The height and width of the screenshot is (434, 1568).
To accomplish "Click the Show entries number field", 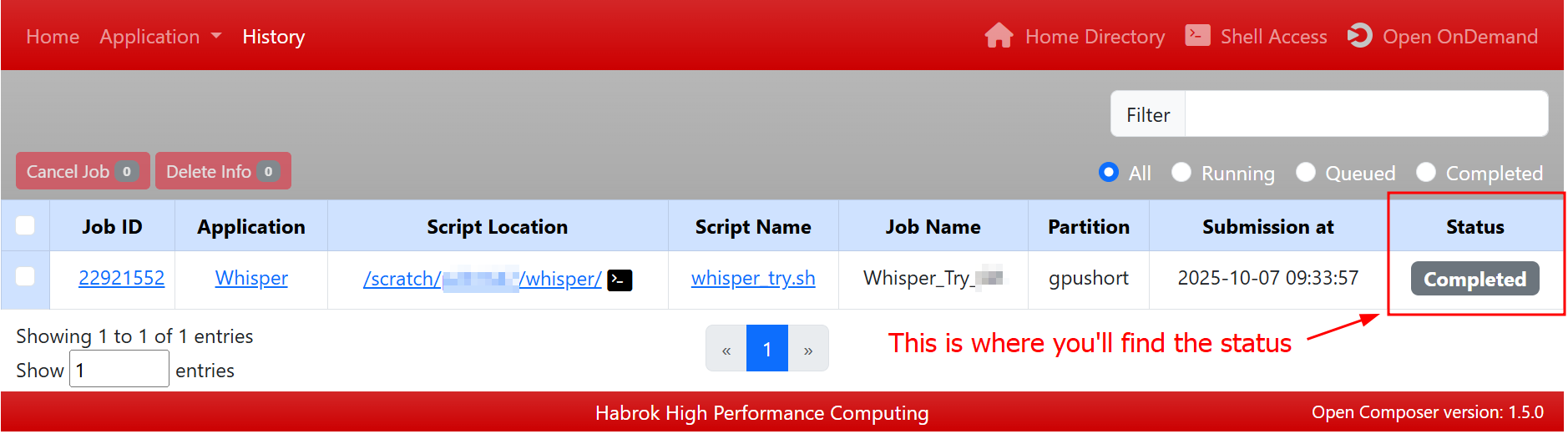I will pyautogui.click(x=119, y=370).
